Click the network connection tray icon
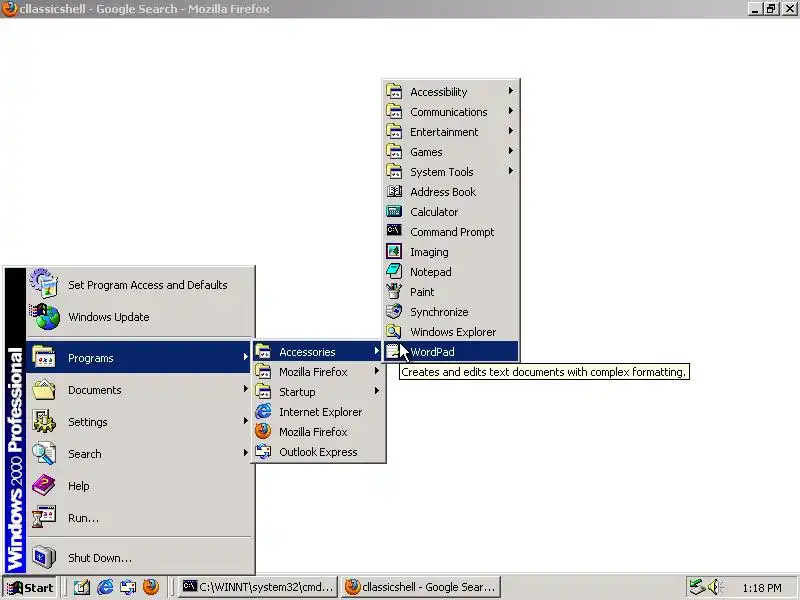This screenshot has width=800, height=600. click(696, 587)
